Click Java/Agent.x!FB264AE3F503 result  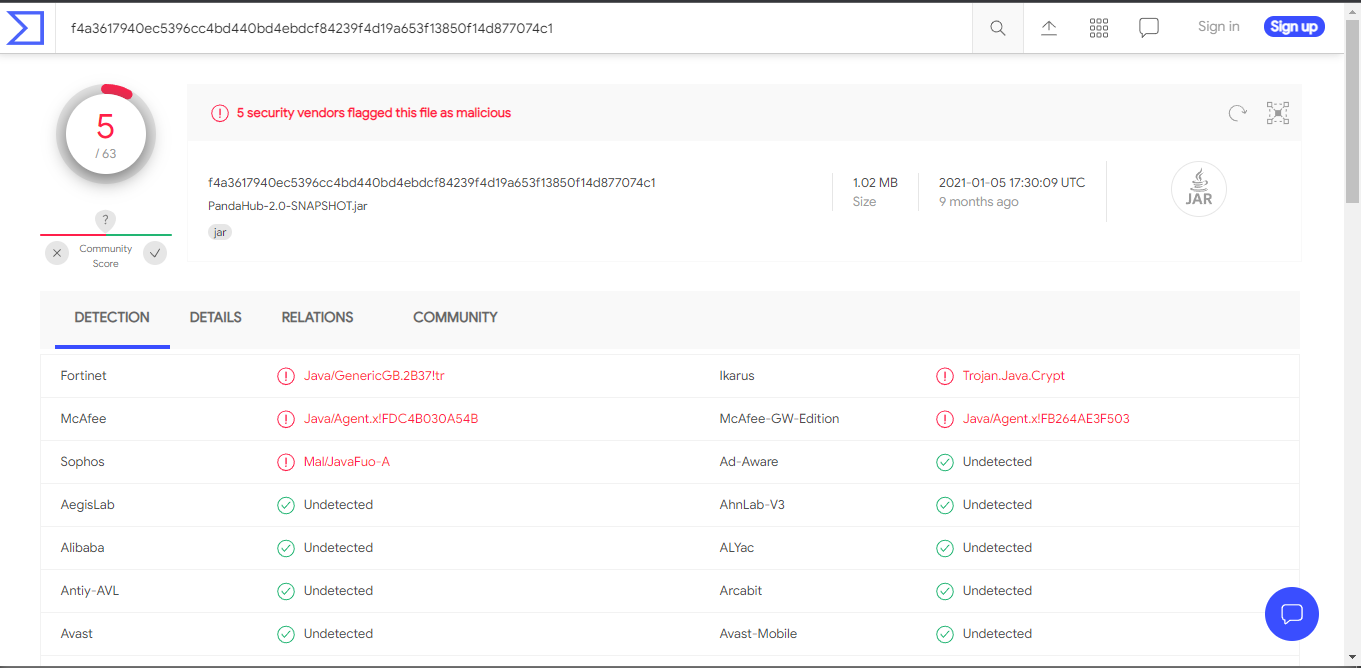click(1046, 419)
